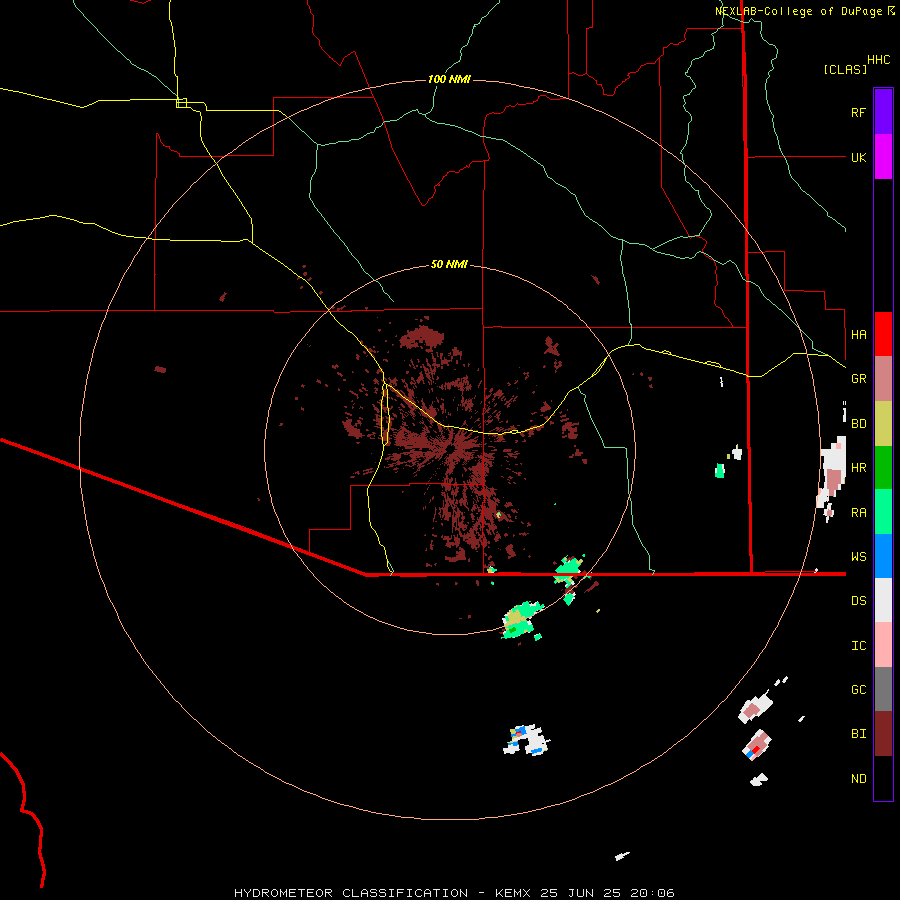Click the RF purple legend swatch
The image size is (900, 900).
883,112
